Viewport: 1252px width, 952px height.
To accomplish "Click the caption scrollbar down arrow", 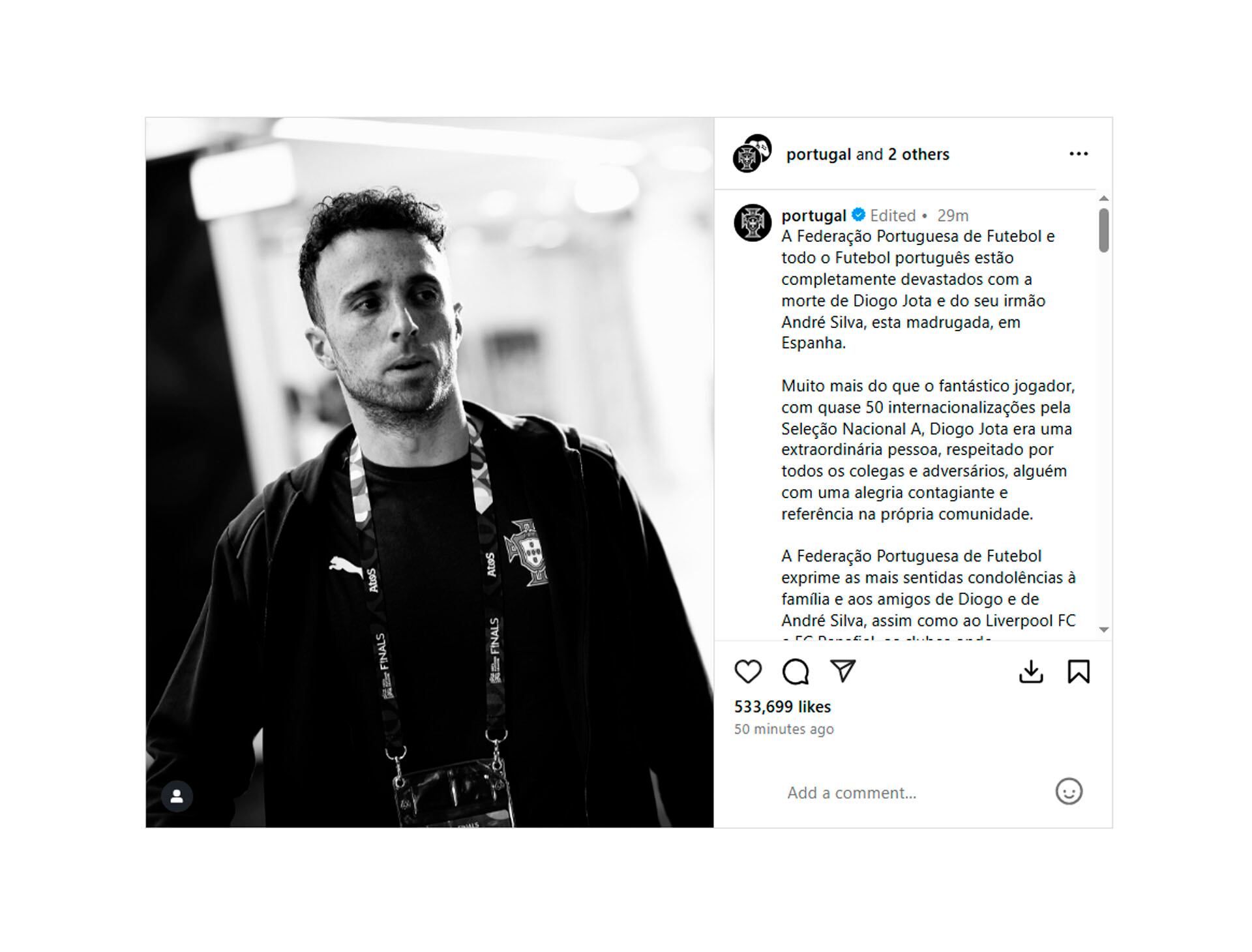I will coord(1103,630).
